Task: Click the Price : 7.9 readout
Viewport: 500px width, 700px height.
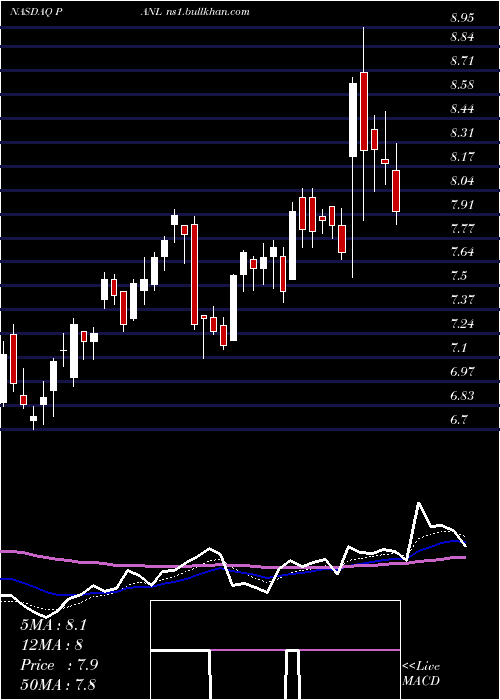Action: 59,665
